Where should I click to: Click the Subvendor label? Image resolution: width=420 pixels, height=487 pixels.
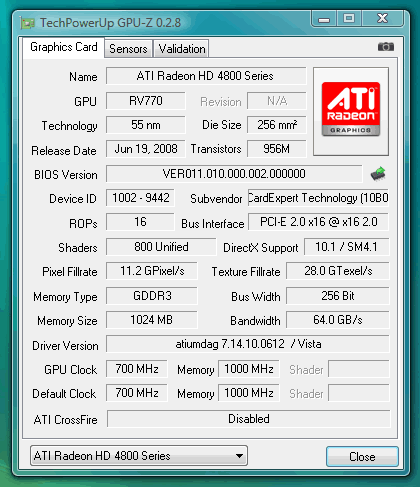216,199
